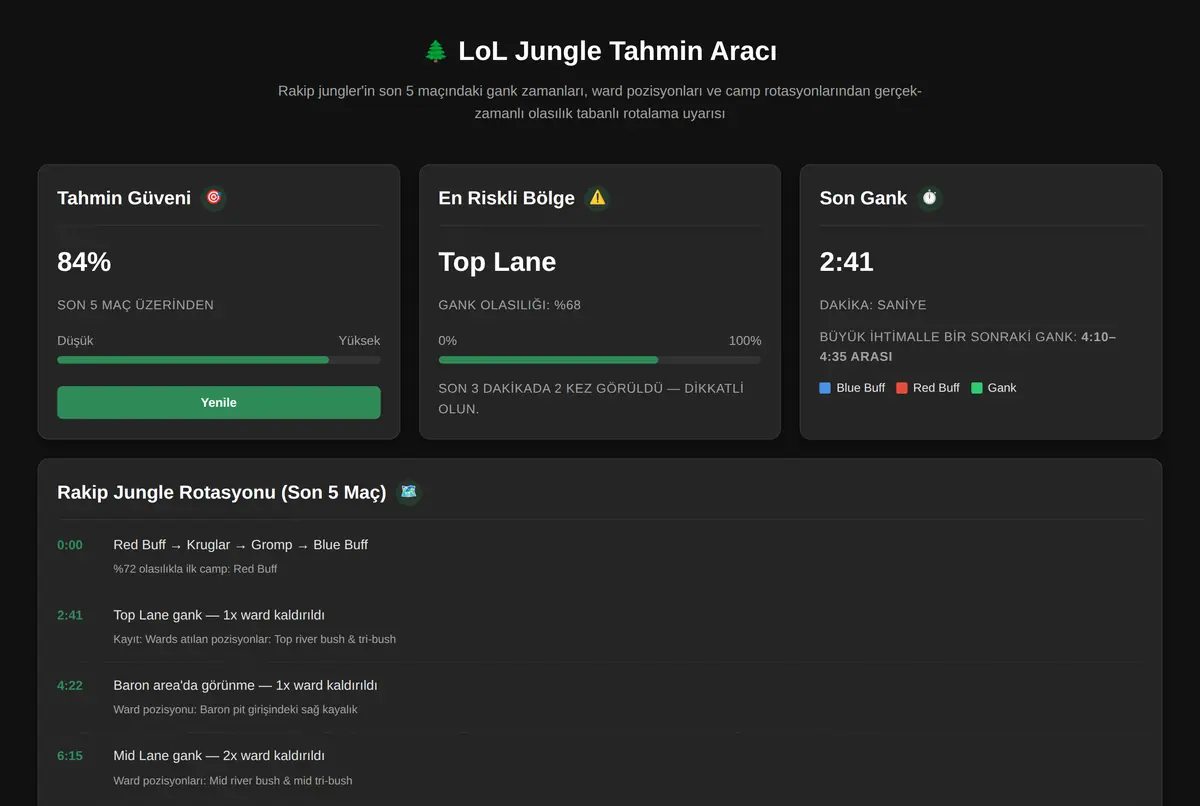1200x806 pixels.
Task: Click the map icon beside Rakip Jungle Rotasyonu
Action: pos(408,492)
